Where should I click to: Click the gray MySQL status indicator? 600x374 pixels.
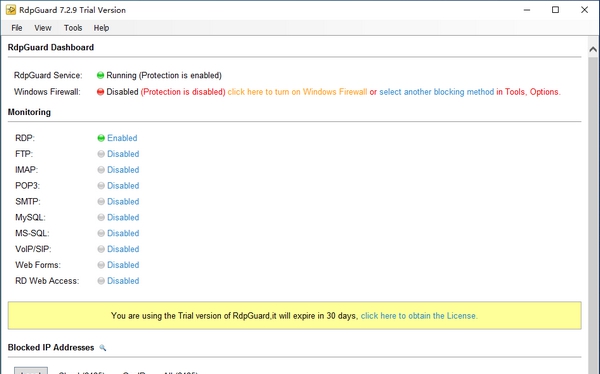pyautogui.click(x=101, y=217)
